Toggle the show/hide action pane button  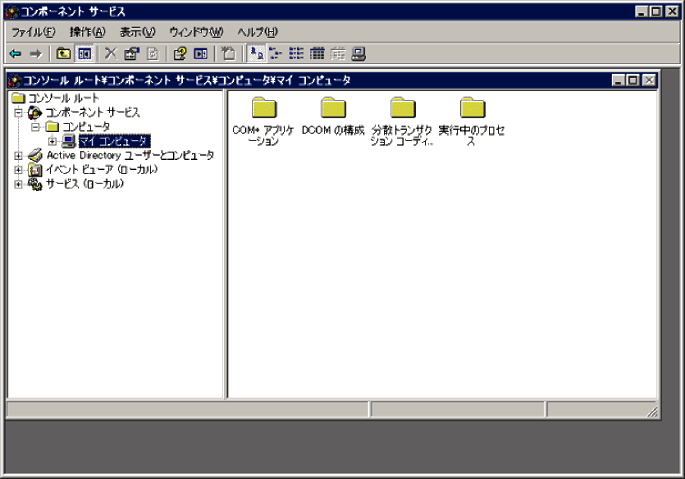click(x=201, y=54)
